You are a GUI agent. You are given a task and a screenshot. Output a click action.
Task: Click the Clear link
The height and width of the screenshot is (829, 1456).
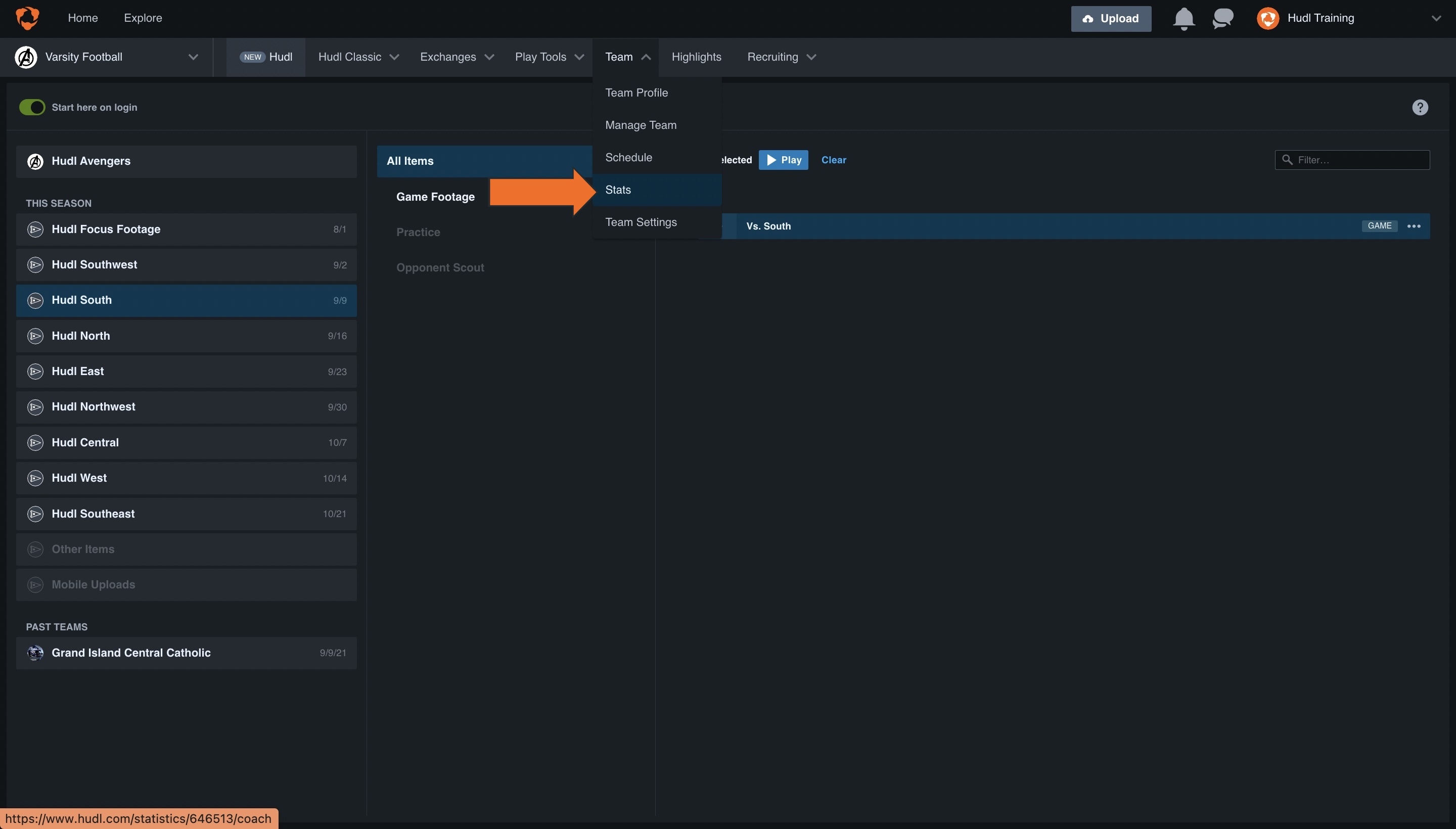click(833, 161)
